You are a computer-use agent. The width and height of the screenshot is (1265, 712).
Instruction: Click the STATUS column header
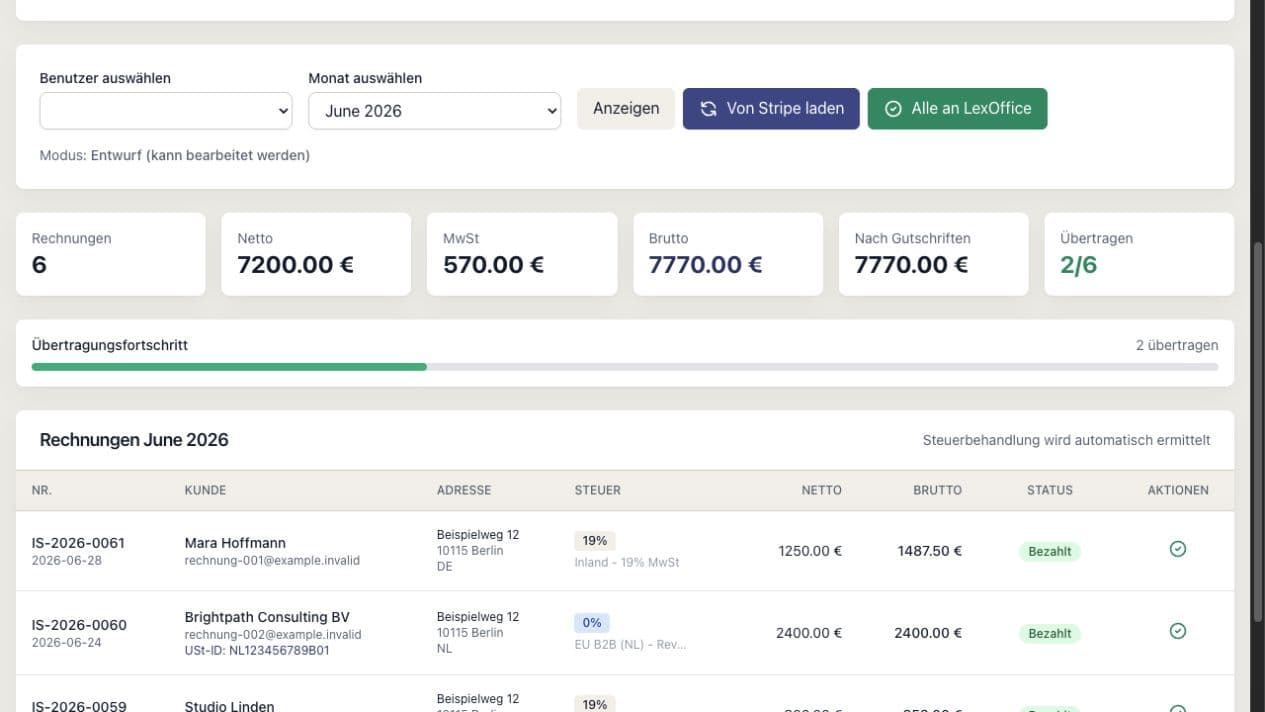(1050, 491)
